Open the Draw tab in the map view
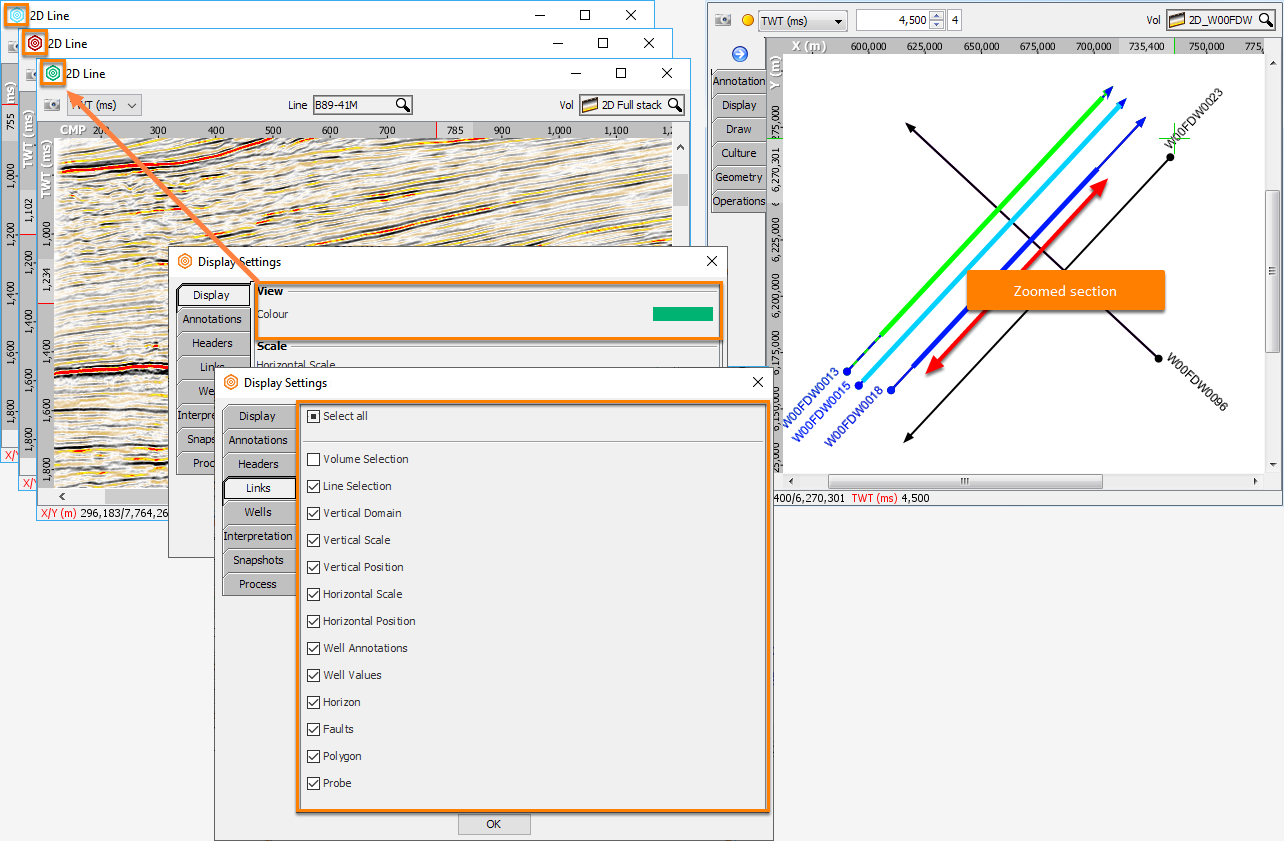 click(739, 129)
